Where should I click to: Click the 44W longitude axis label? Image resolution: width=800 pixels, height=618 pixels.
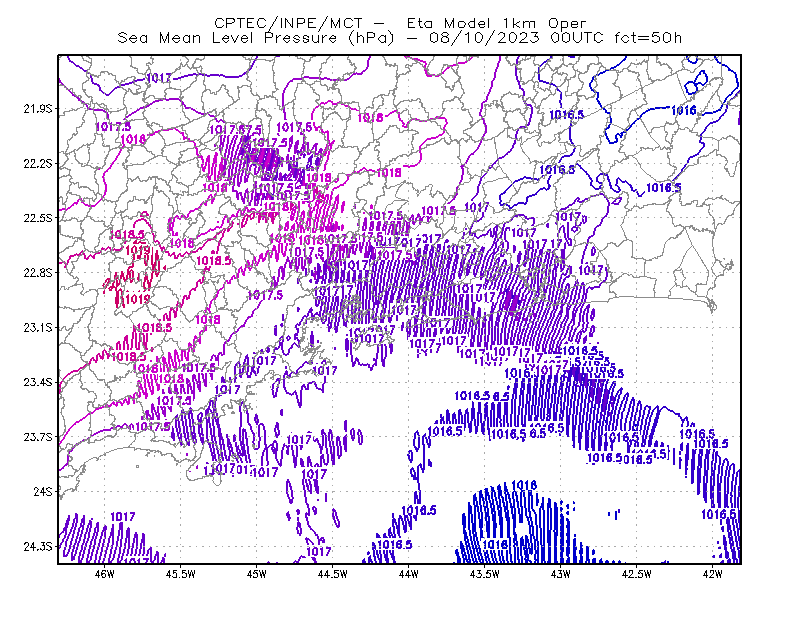pos(409,574)
